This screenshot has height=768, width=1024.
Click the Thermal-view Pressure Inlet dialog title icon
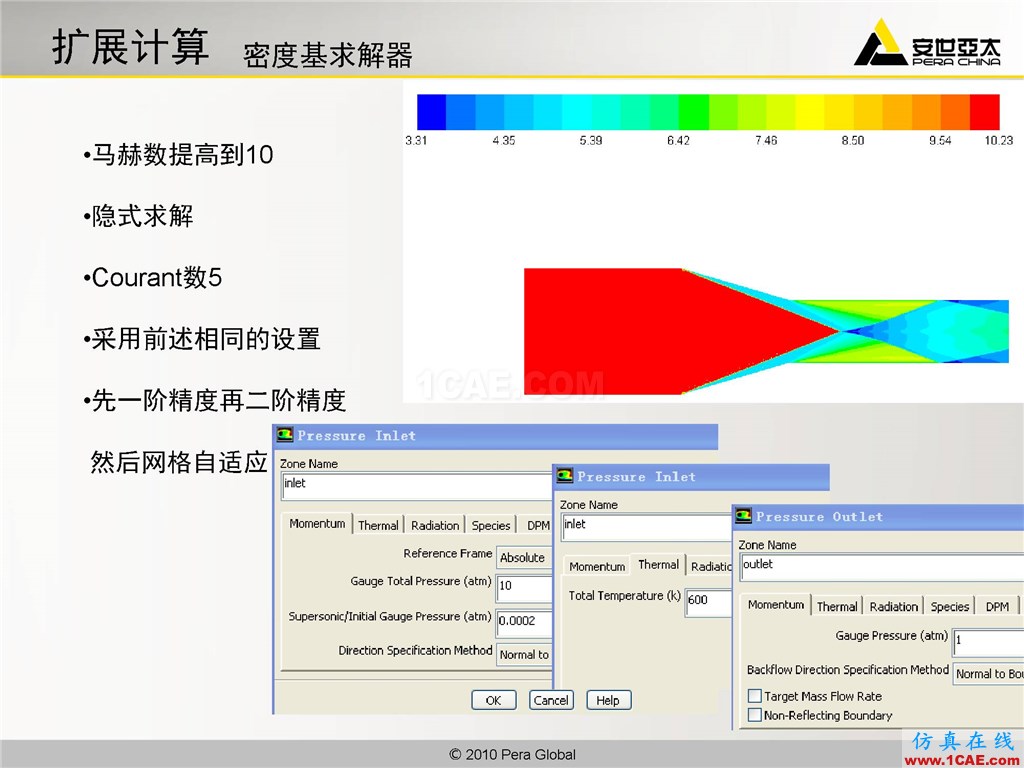pyautogui.click(x=564, y=476)
